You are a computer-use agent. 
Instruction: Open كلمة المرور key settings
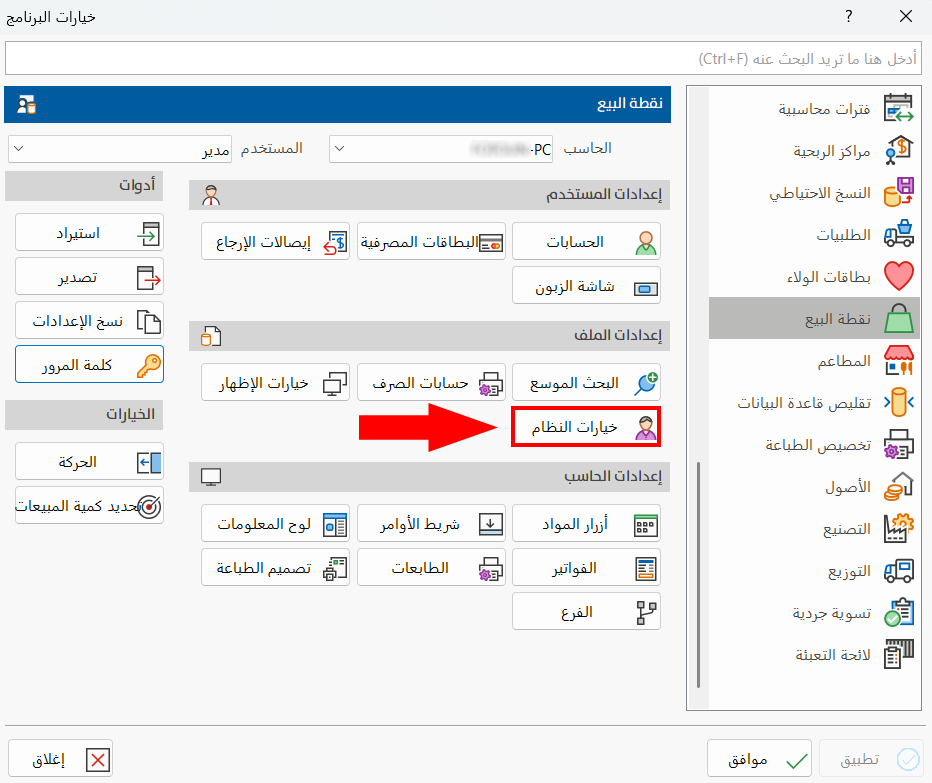click(88, 366)
